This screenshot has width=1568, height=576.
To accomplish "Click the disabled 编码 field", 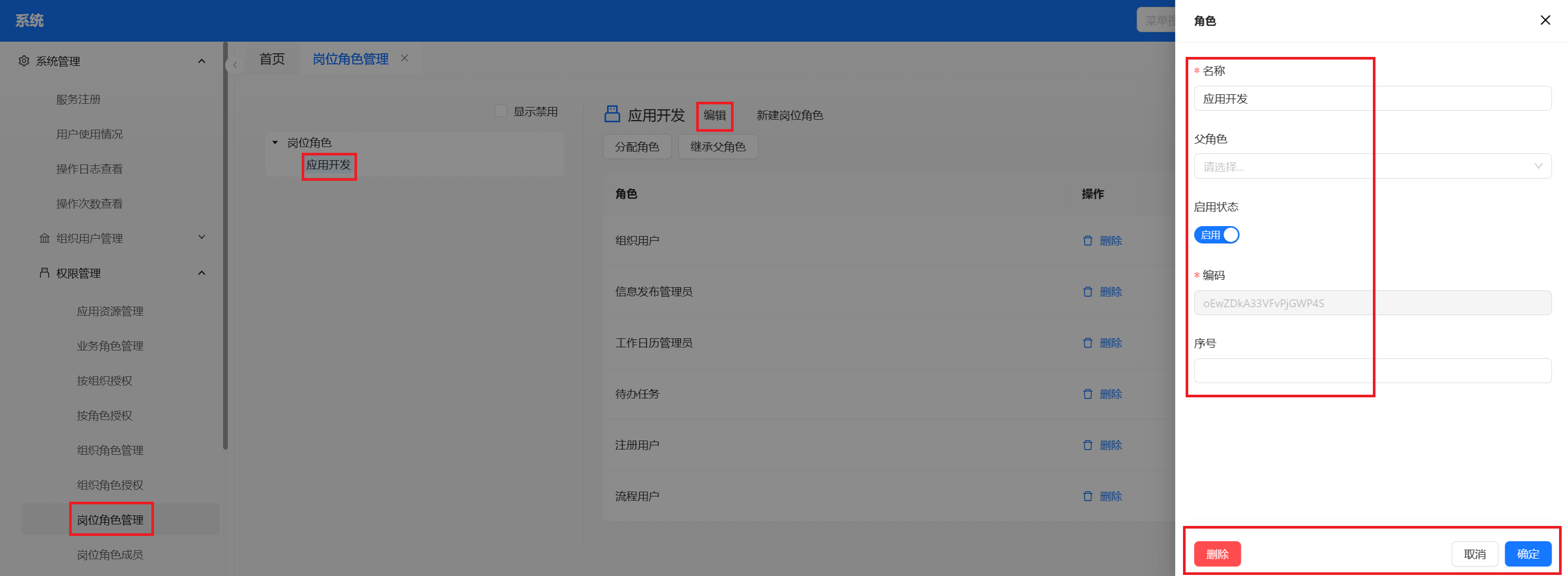I will [1372, 302].
